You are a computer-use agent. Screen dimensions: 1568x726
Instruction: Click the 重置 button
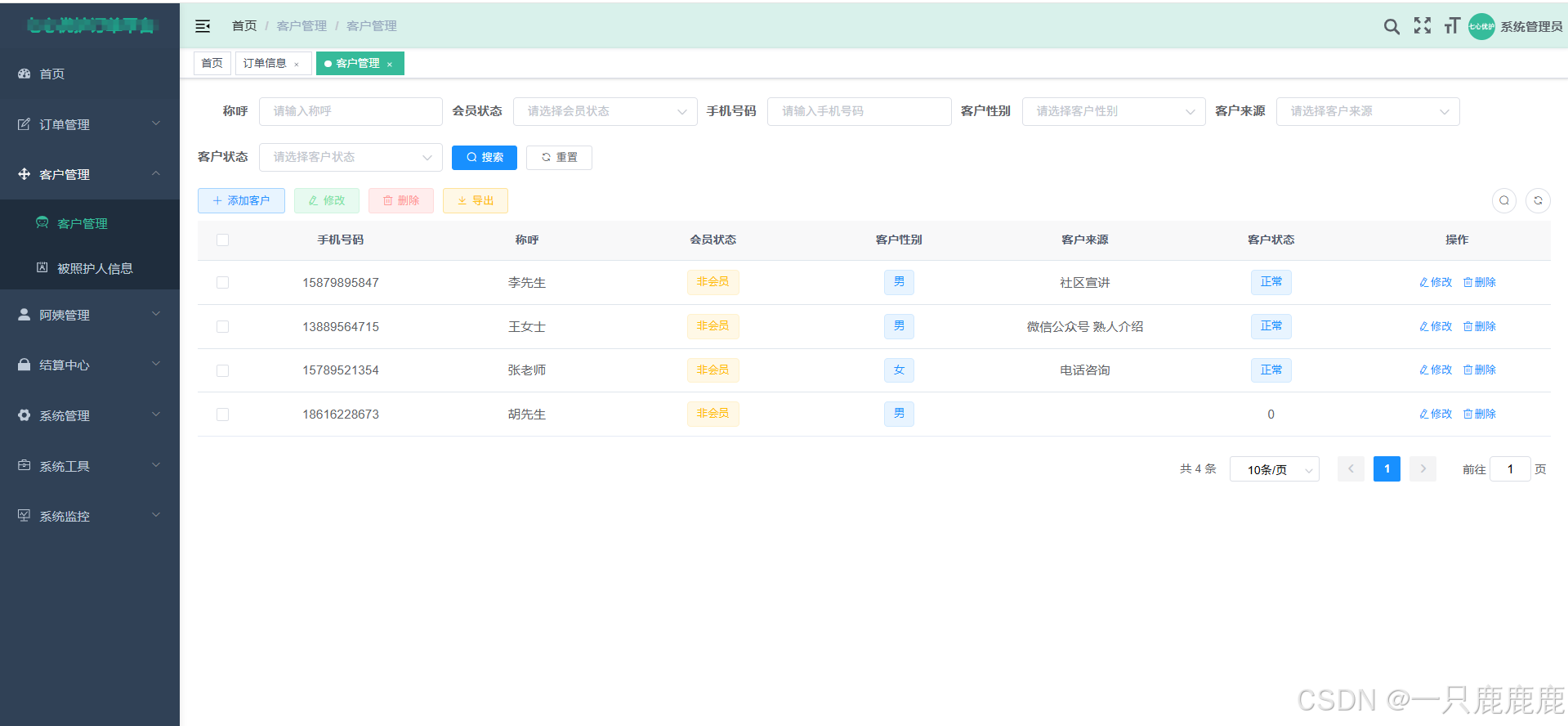[x=559, y=157]
